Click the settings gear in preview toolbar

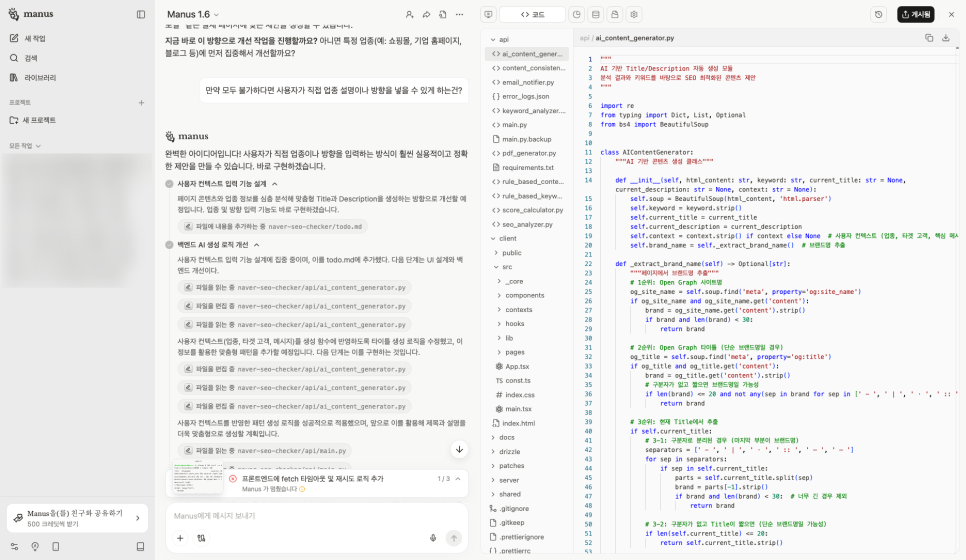[x=634, y=15]
